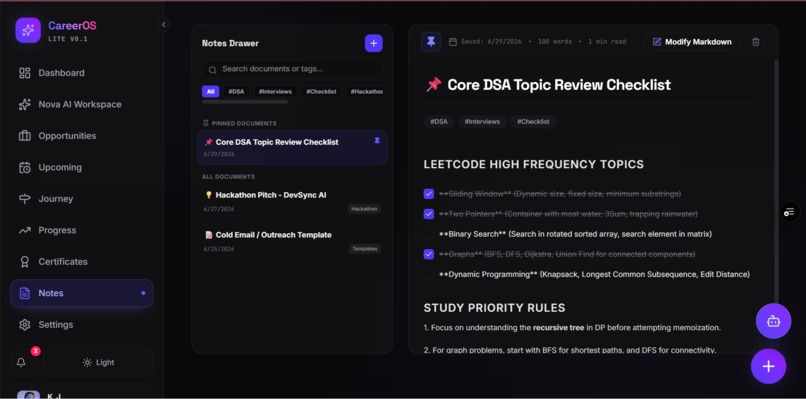
Task: Select the Notes sidebar item
Action: coord(82,293)
